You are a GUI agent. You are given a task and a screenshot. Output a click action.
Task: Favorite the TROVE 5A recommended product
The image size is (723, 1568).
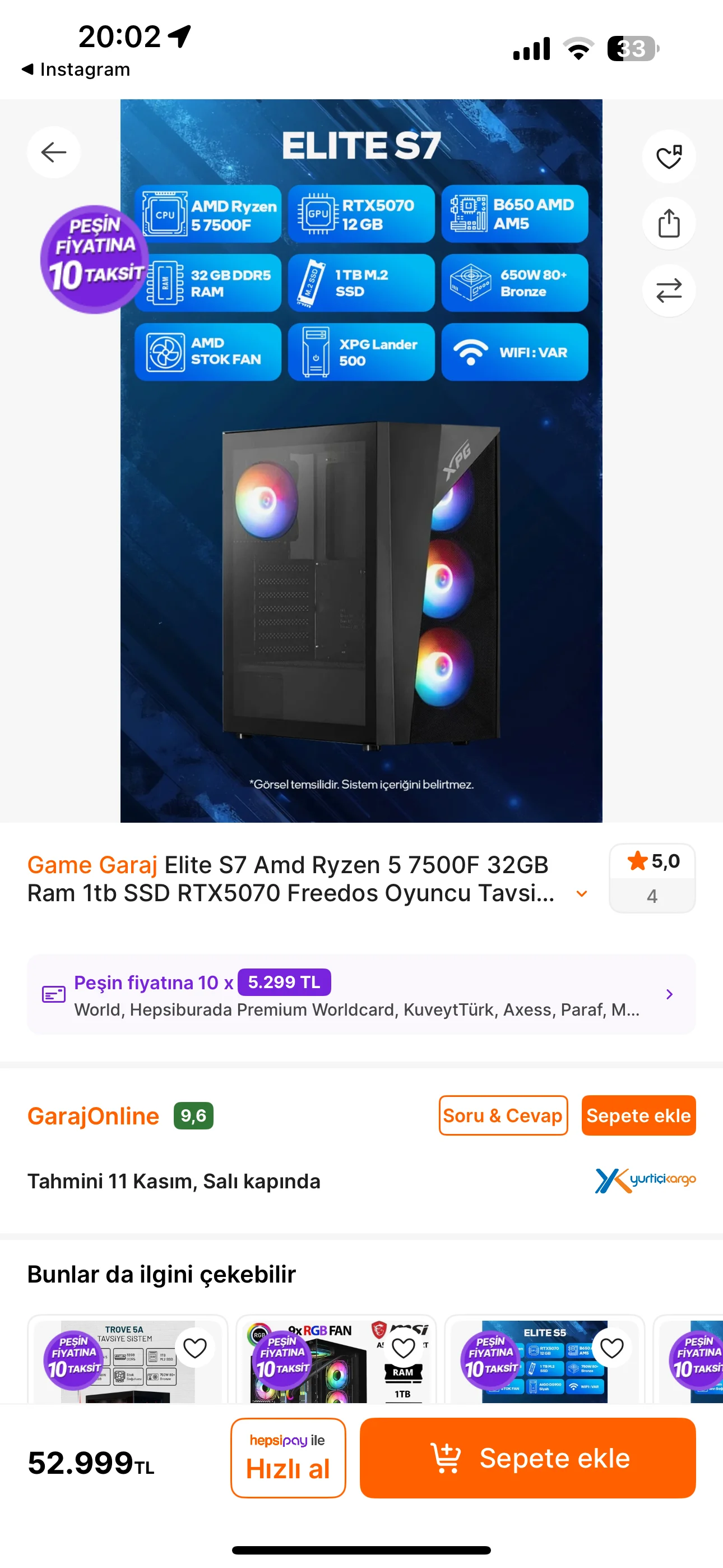(x=196, y=1348)
